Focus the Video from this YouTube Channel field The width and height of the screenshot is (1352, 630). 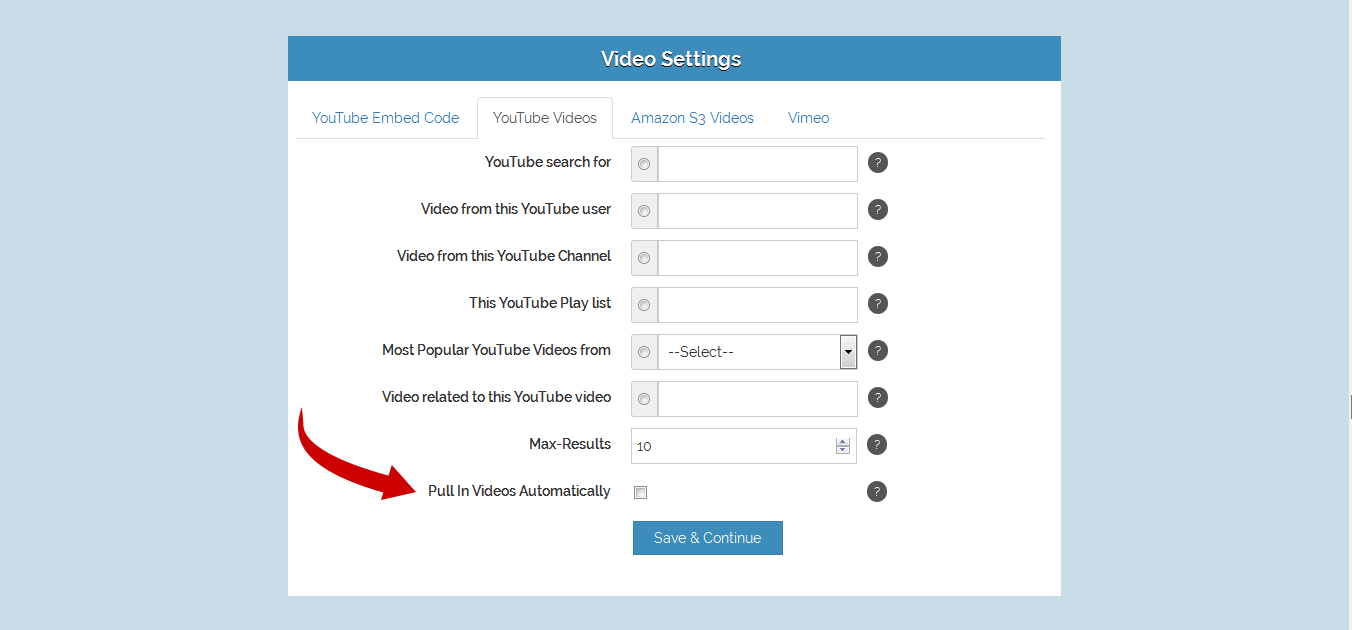click(x=757, y=258)
